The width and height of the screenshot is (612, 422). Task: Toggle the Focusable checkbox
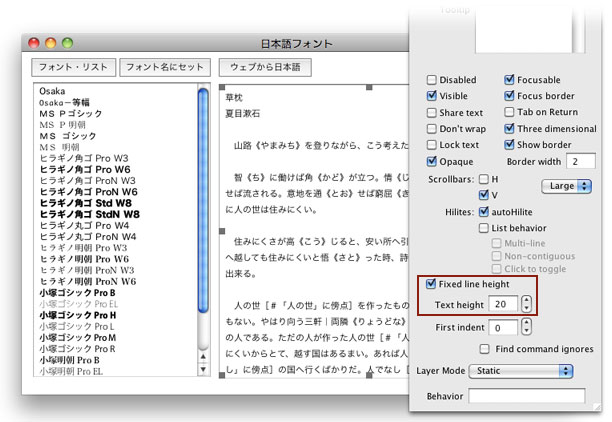click(509, 80)
